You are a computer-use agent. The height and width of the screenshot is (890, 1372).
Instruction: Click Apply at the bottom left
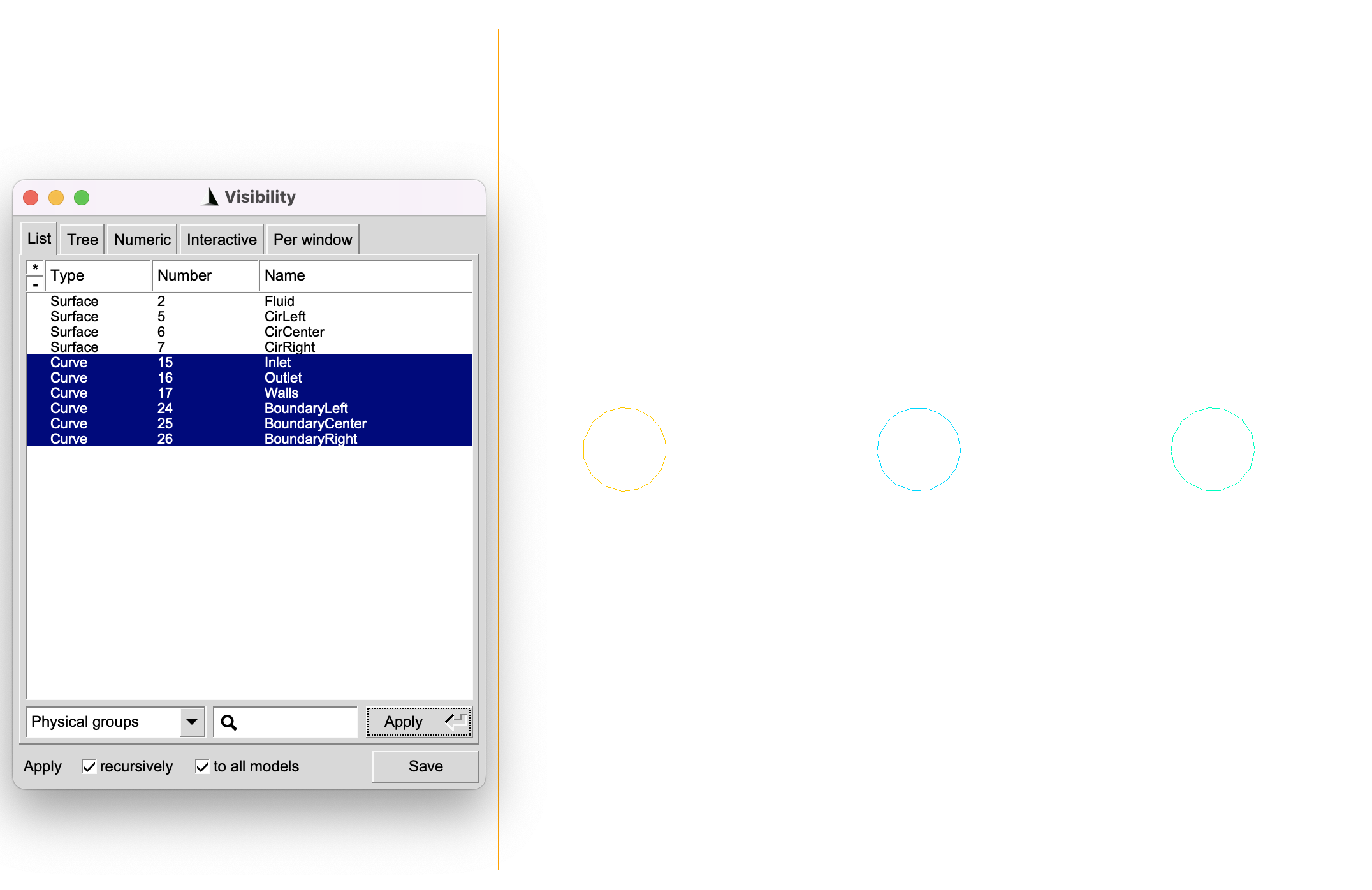(x=42, y=766)
